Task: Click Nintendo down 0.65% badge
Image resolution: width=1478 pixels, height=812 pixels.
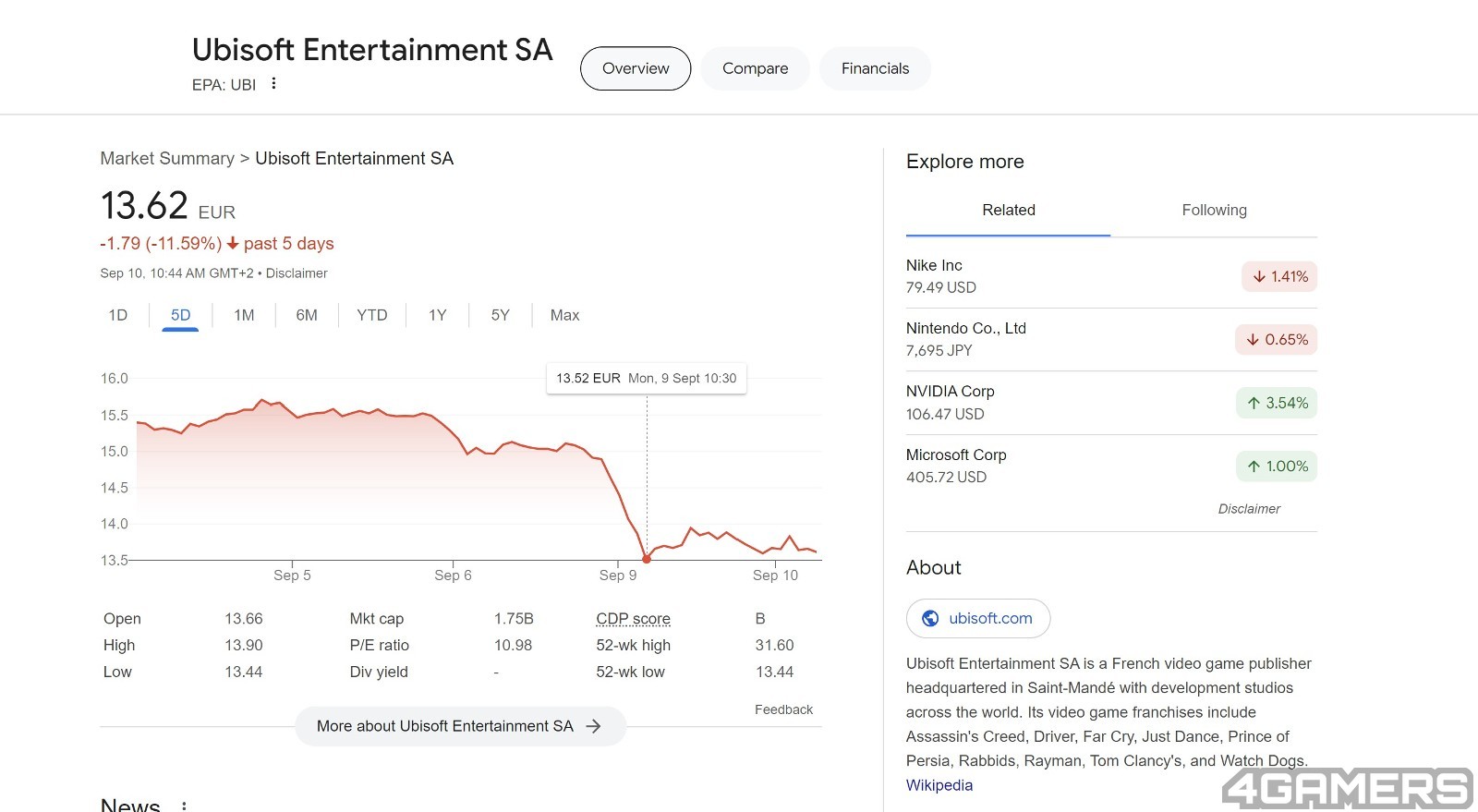Action: [x=1276, y=339]
